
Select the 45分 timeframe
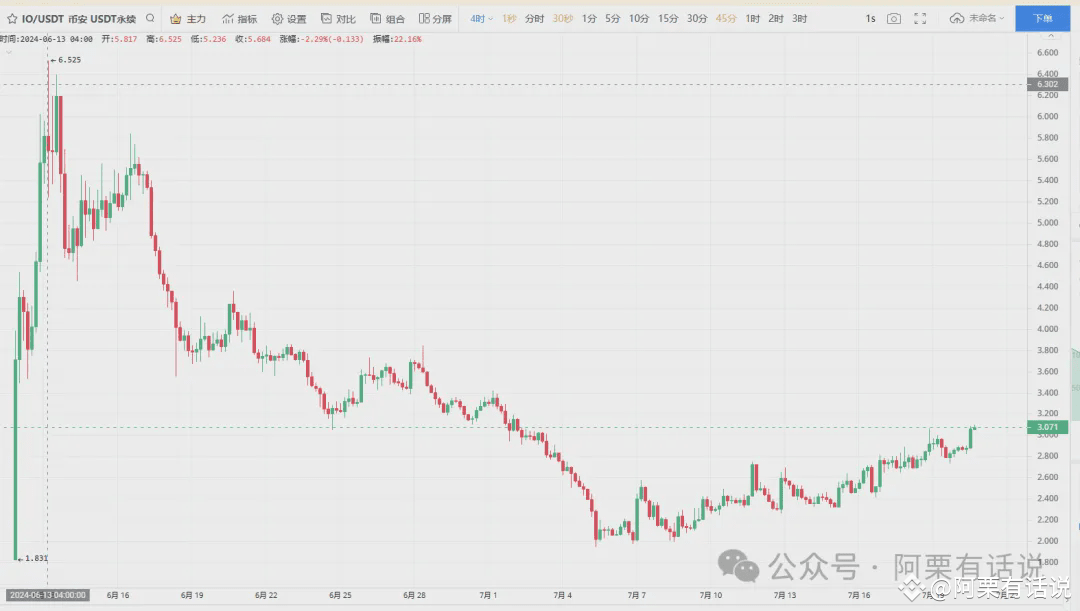(726, 19)
